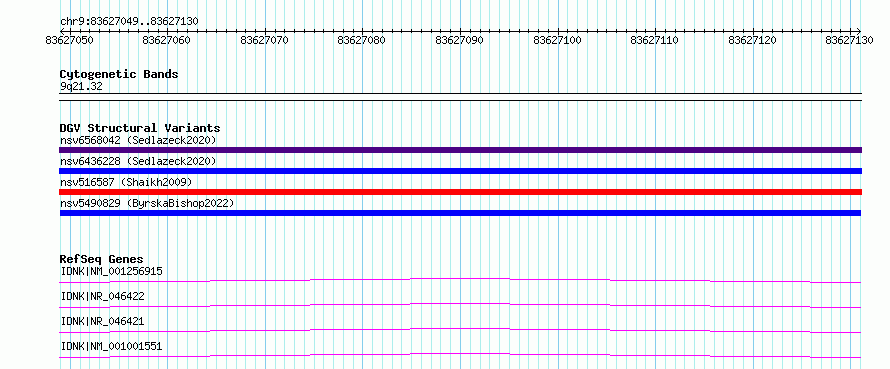Click ruler position 83627130
This screenshot has width=890, height=369.
point(850,40)
